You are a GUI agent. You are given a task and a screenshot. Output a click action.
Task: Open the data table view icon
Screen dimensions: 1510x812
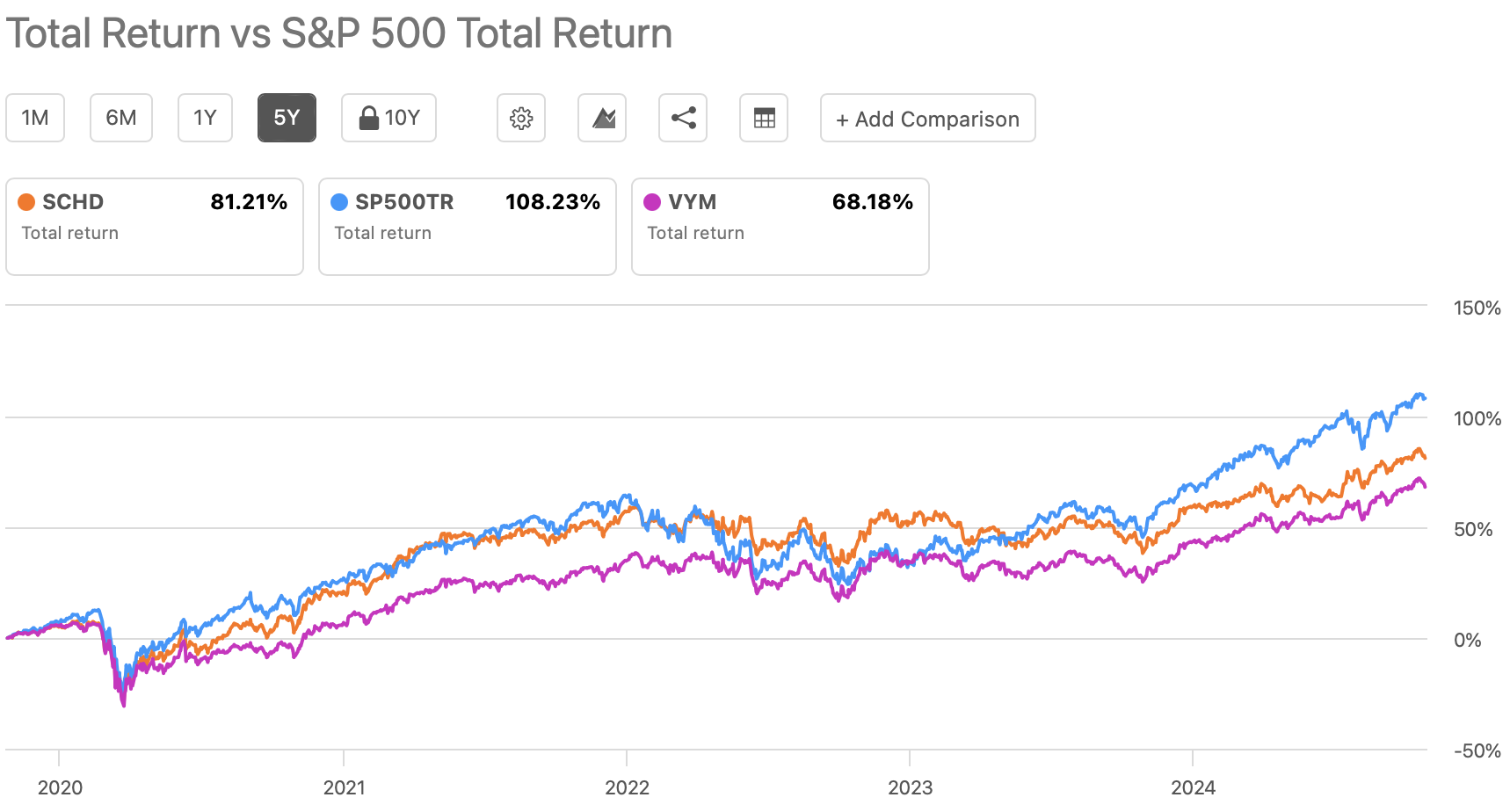pyautogui.click(x=764, y=118)
